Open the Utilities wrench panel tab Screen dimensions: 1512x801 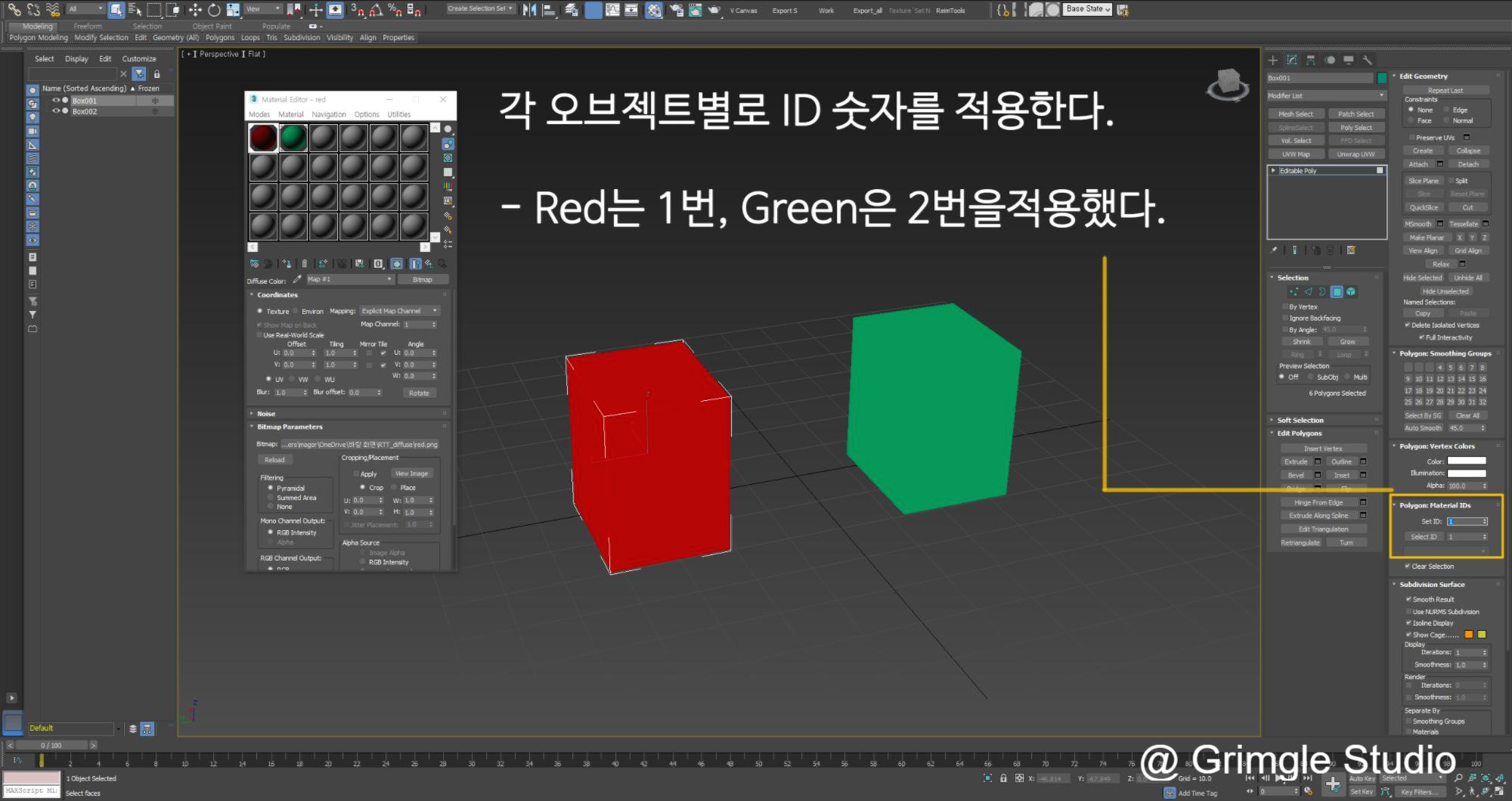(1367, 60)
